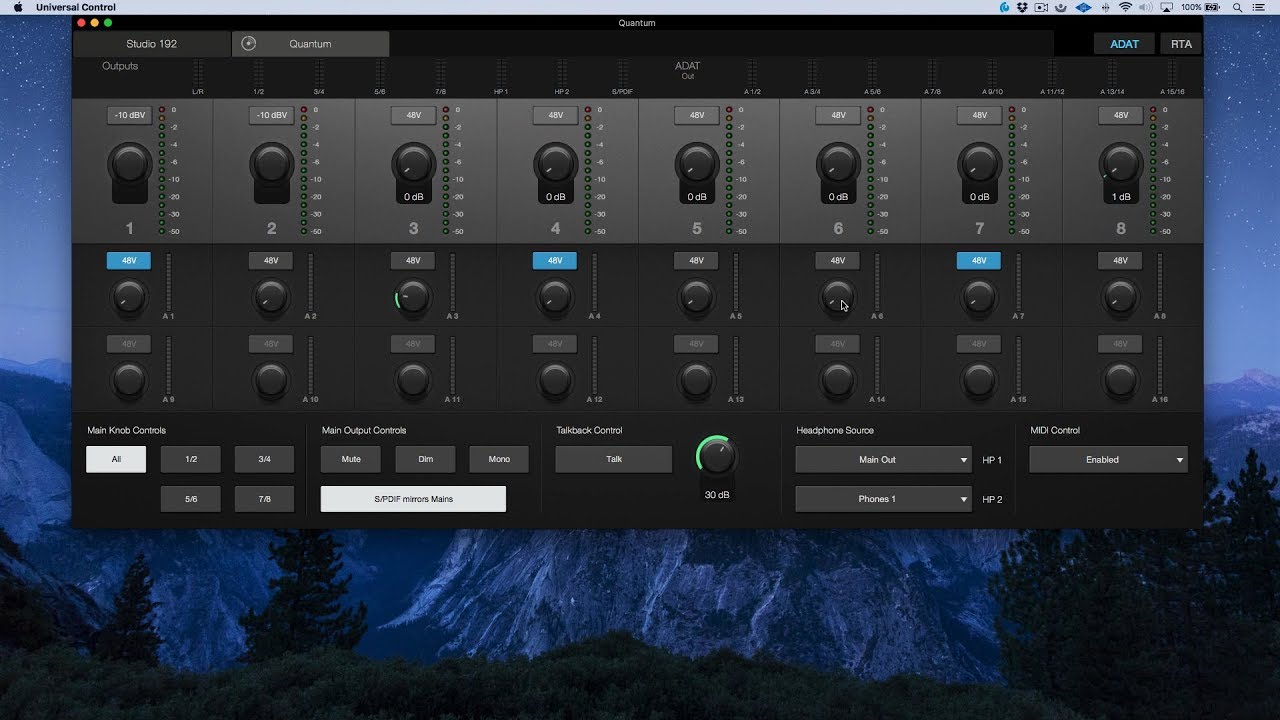The width and height of the screenshot is (1280, 720).
Task: Click the A 3 preamp gain knob
Action: pos(413,297)
